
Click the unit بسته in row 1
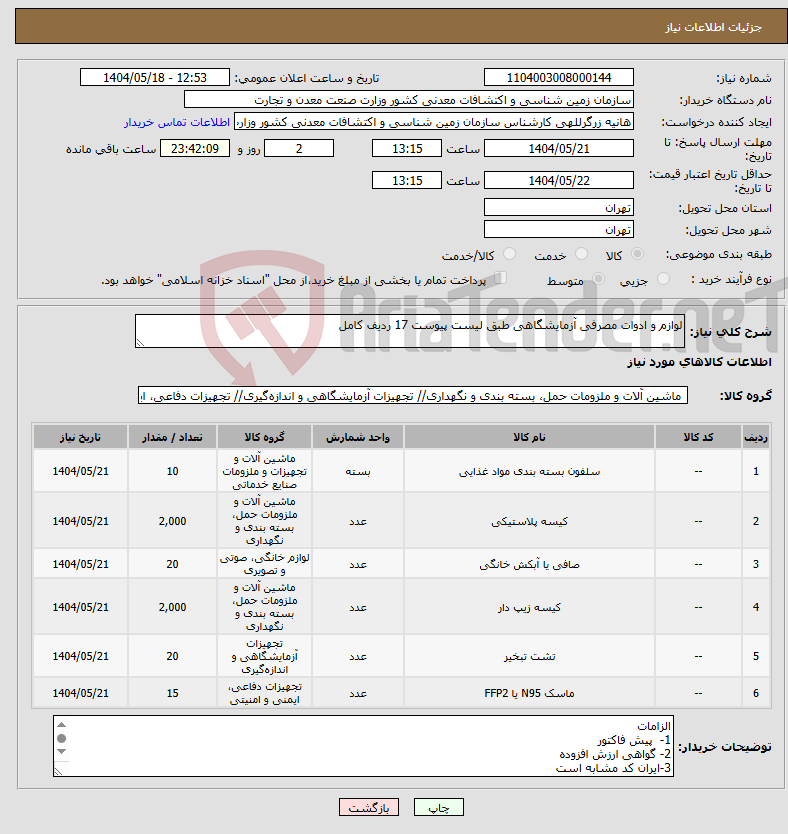[358, 471]
